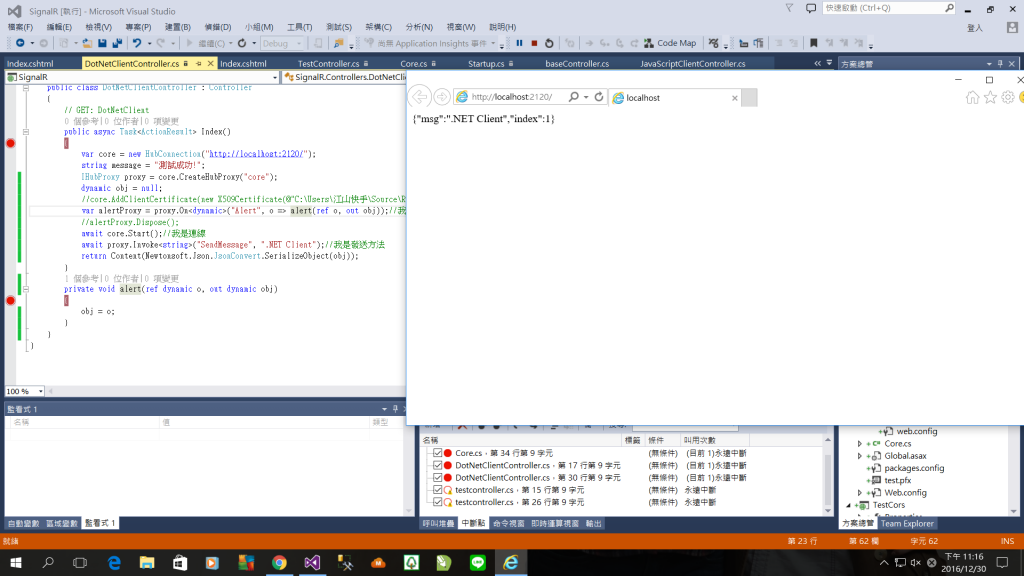This screenshot has height=576, width=1024.
Task: Click the Navigate Backward toolbar icon
Action: pos(20,43)
